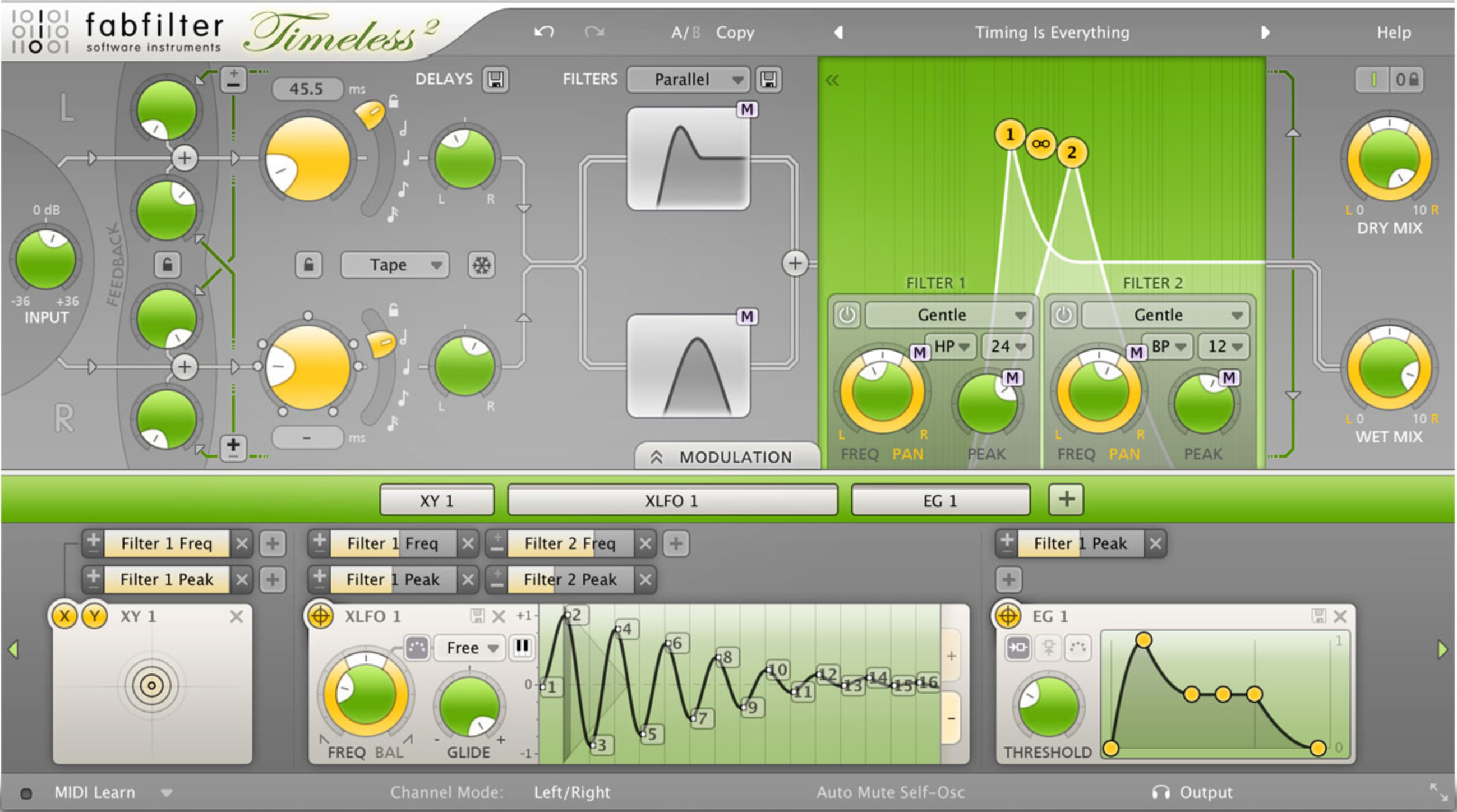Click the link icon between filter dots
The width and height of the screenshot is (1457, 812).
1041,144
